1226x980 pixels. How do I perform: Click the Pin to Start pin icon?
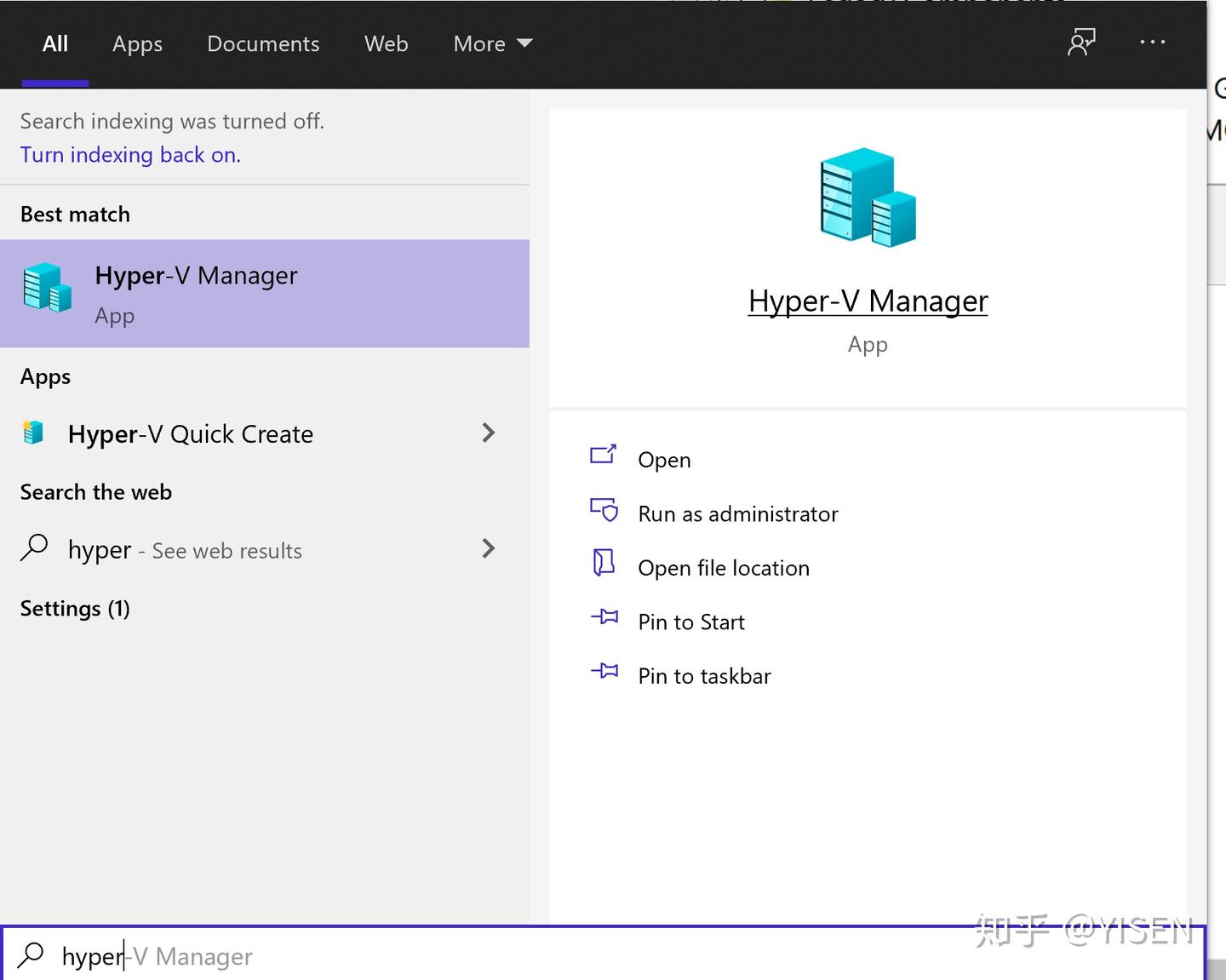point(604,616)
